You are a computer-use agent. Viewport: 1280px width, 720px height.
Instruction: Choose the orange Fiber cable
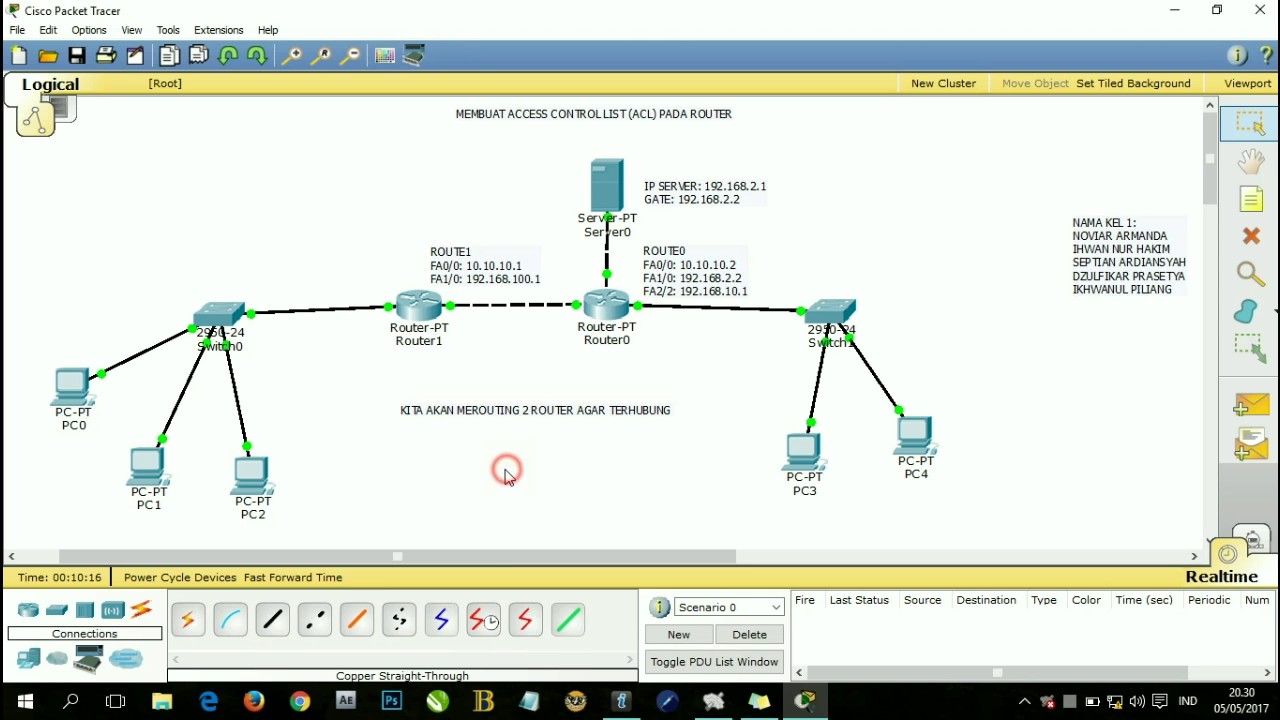[356, 621]
